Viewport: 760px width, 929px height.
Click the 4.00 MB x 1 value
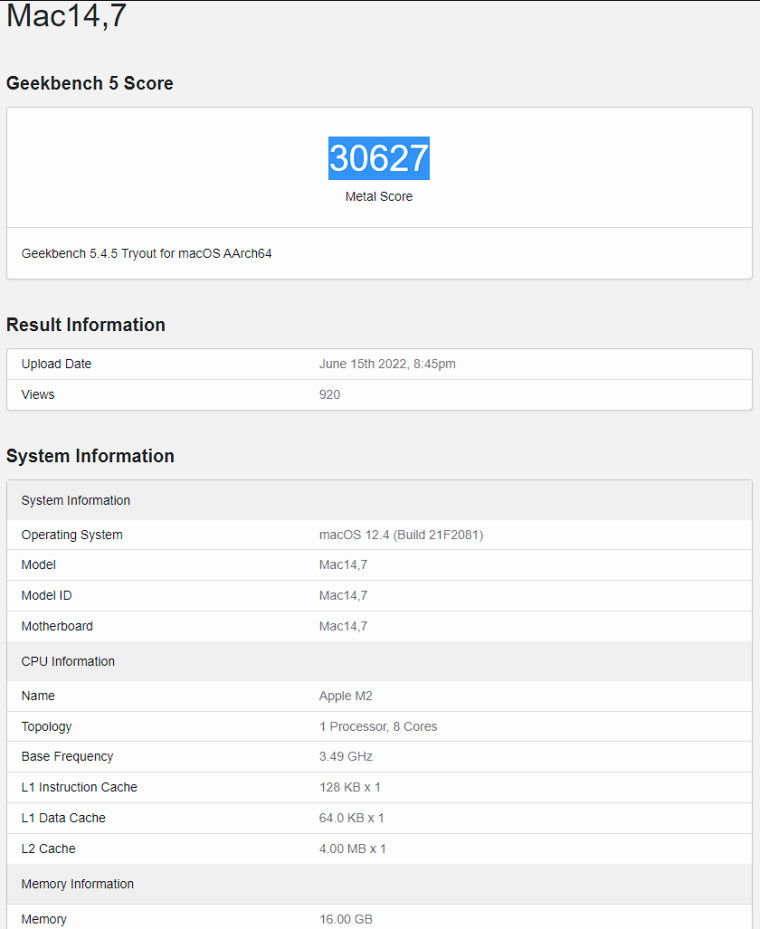[x=352, y=849]
